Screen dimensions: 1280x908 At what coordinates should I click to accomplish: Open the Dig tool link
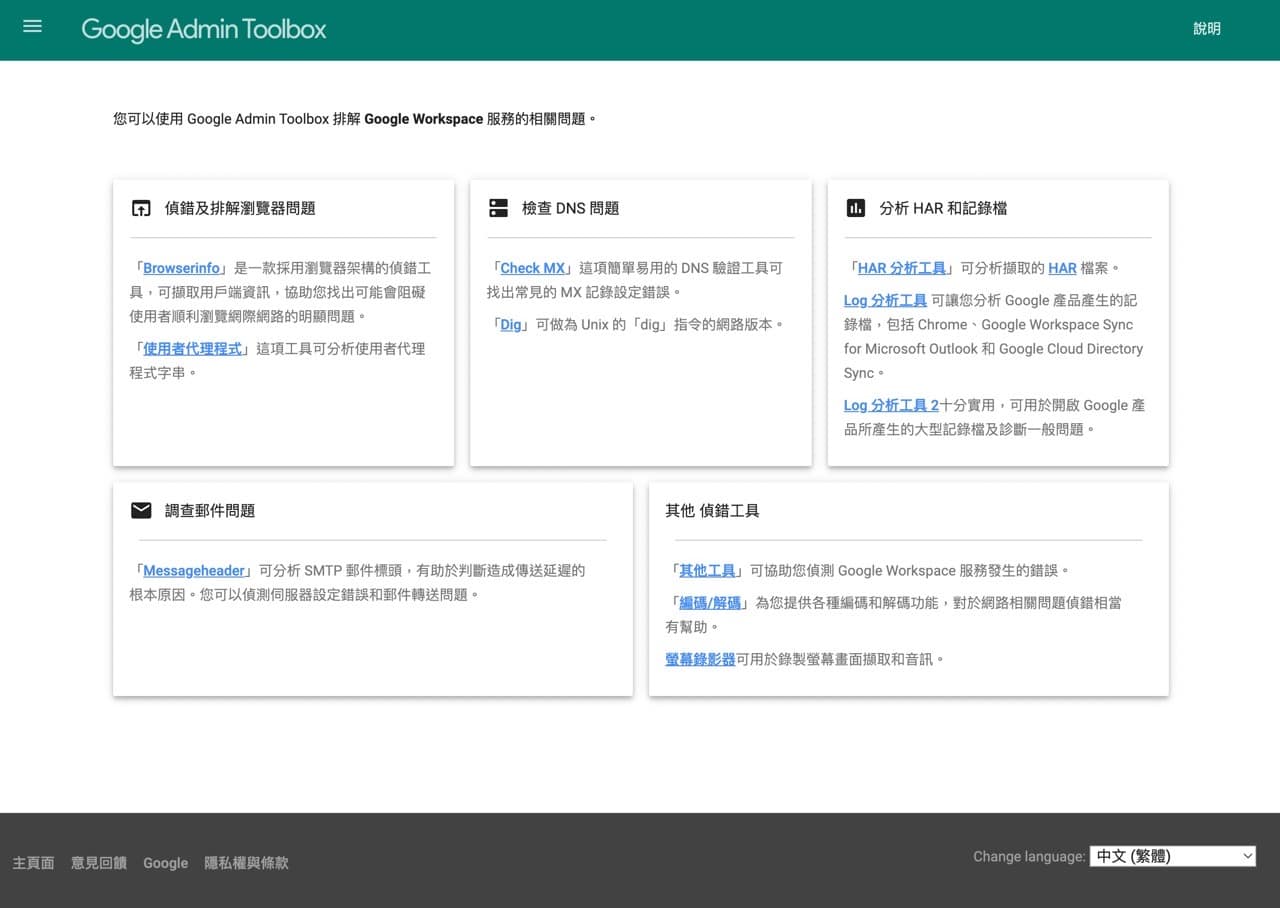point(511,324)
